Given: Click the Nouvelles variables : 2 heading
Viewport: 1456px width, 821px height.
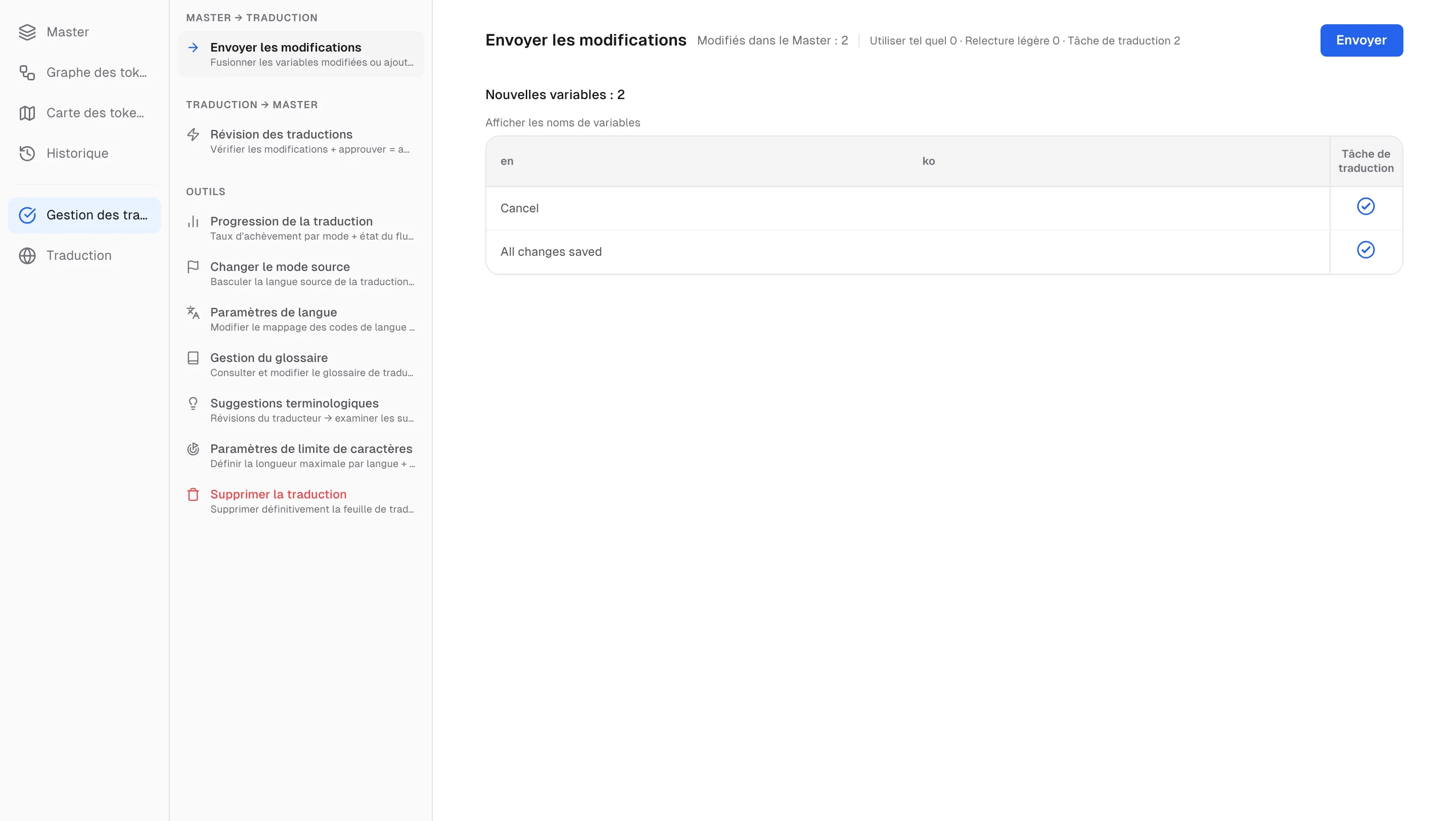Looking at the screenshot, I should tap(555, 95).
